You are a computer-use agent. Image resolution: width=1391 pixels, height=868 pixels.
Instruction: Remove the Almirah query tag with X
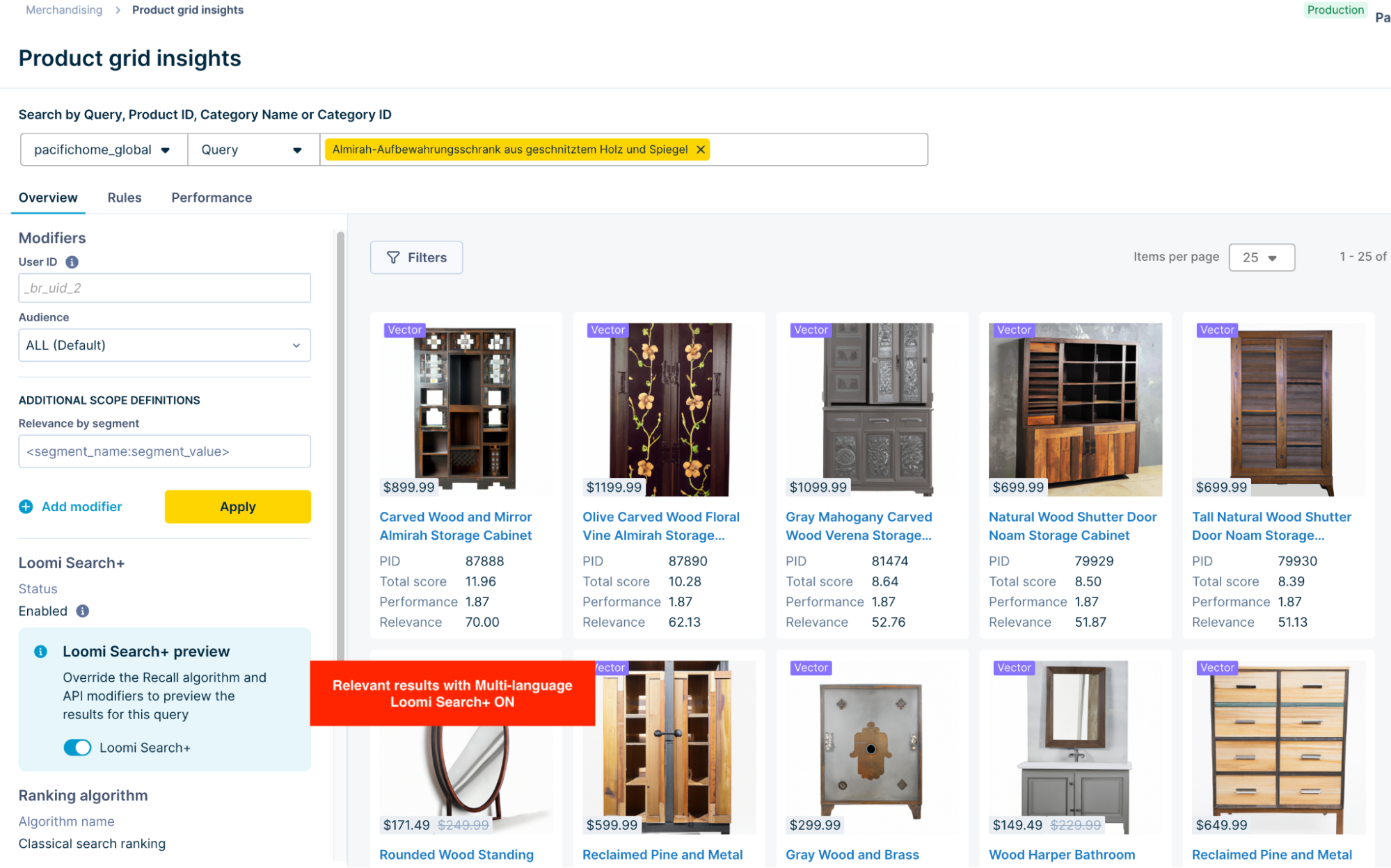[x=701, y=150]
